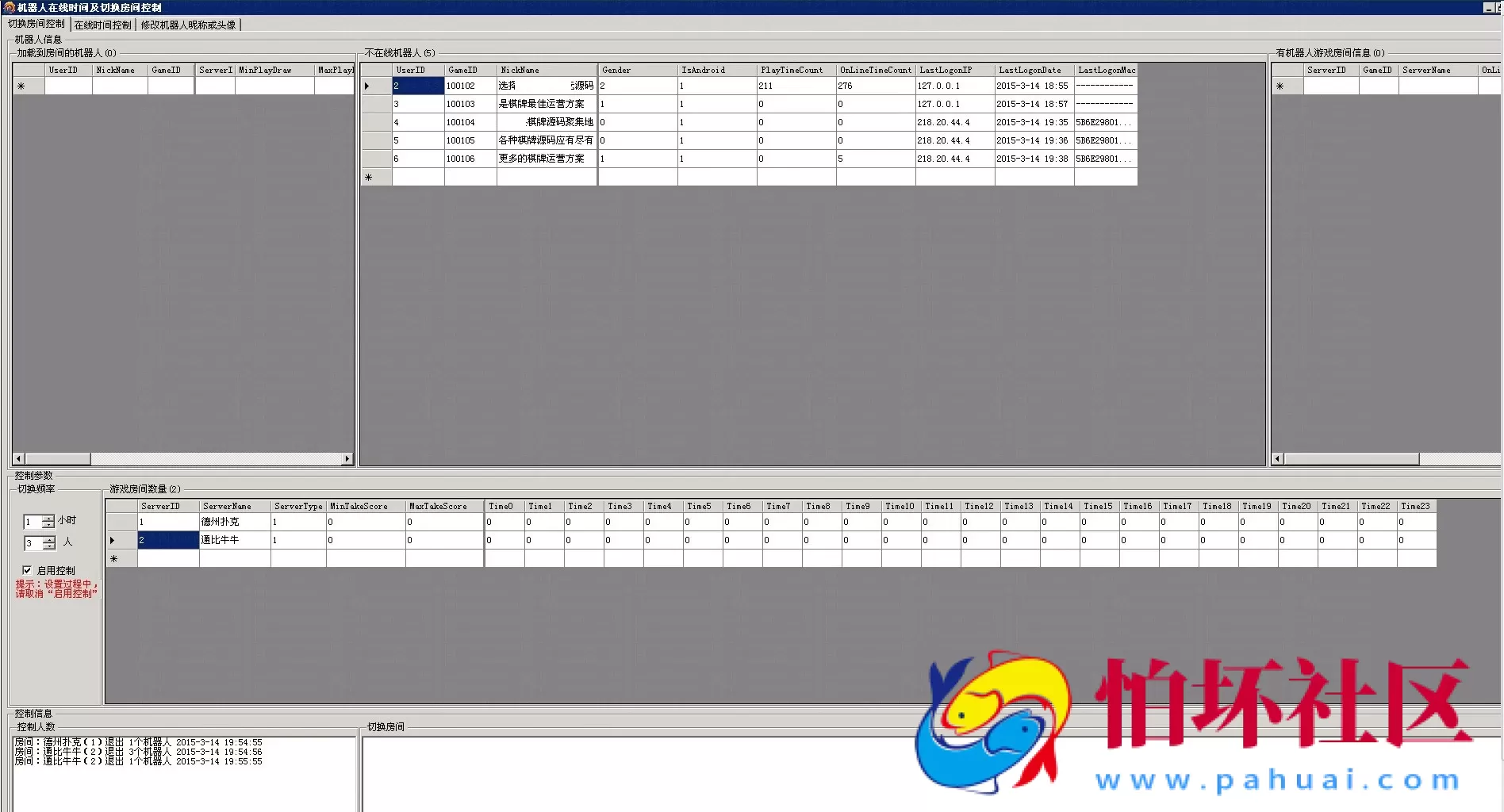Open the 修改机器人昵称或头像 tab

click(188, 25)
